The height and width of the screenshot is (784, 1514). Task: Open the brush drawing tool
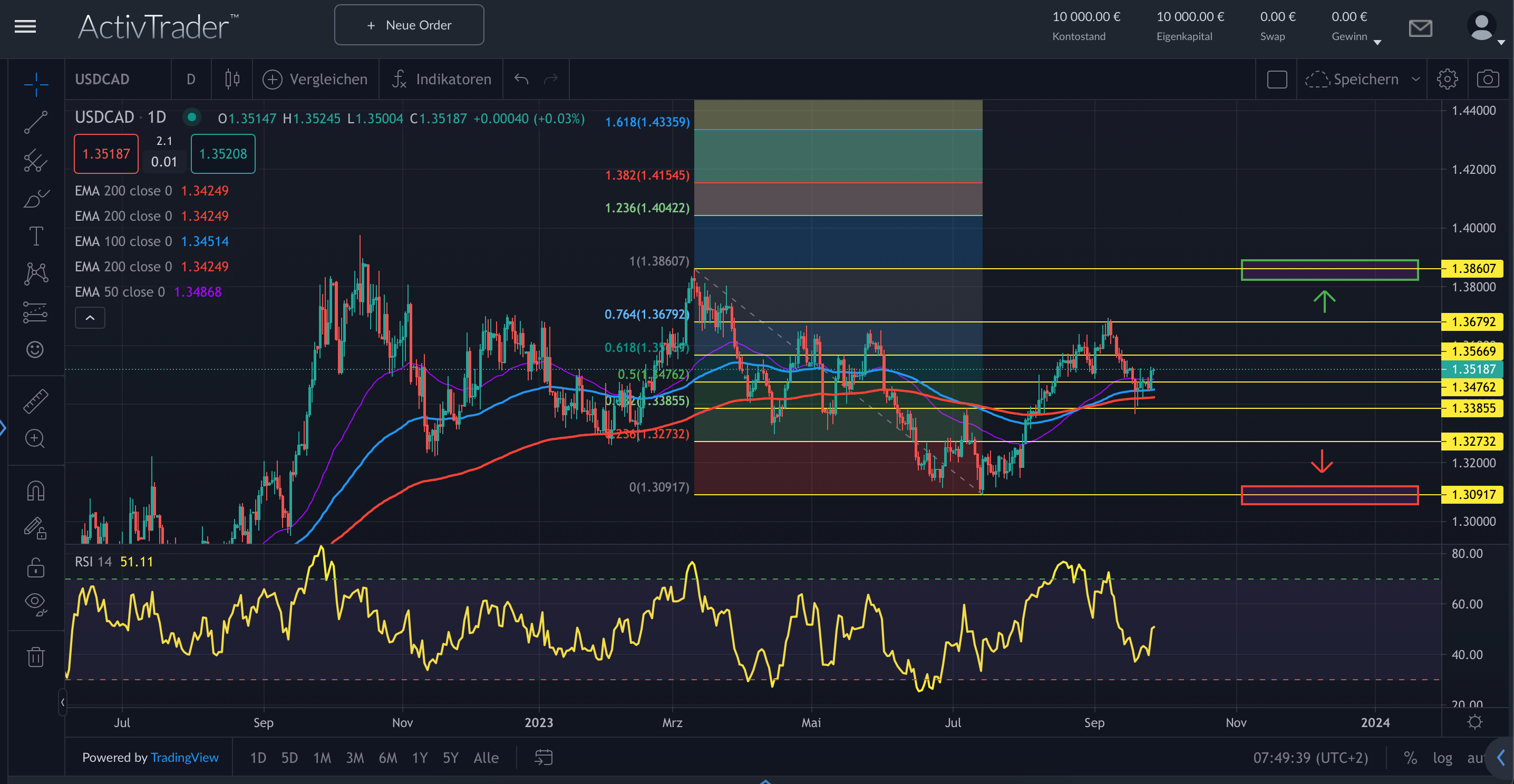click(35, 199)
